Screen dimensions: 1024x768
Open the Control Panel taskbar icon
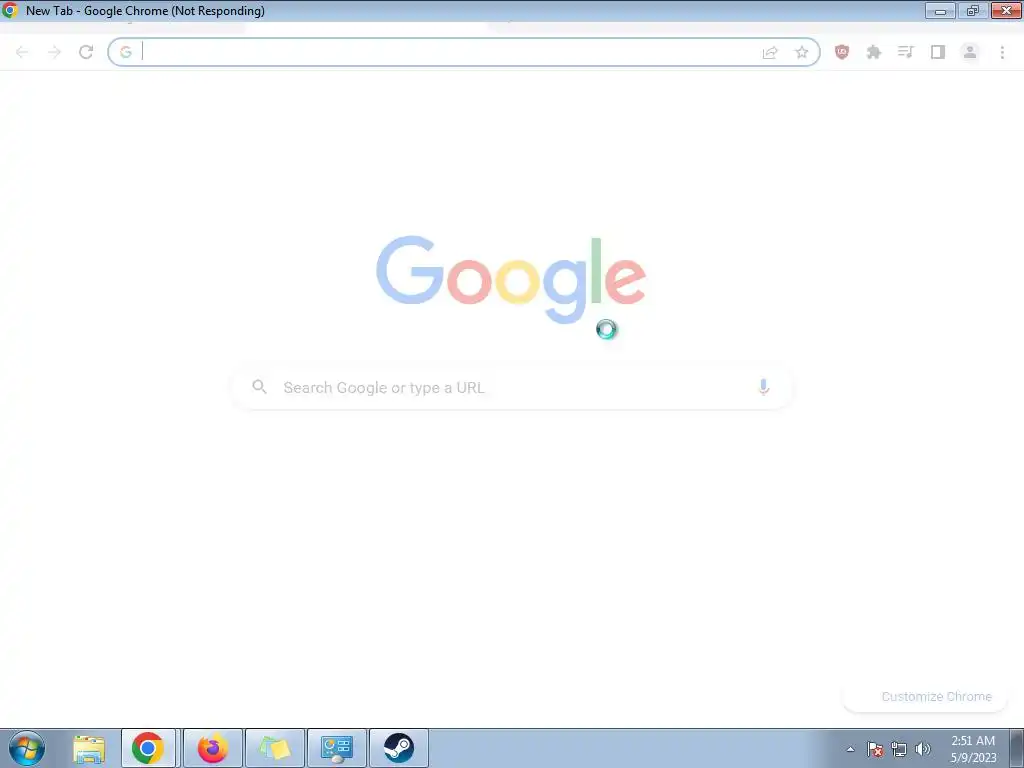337,748
